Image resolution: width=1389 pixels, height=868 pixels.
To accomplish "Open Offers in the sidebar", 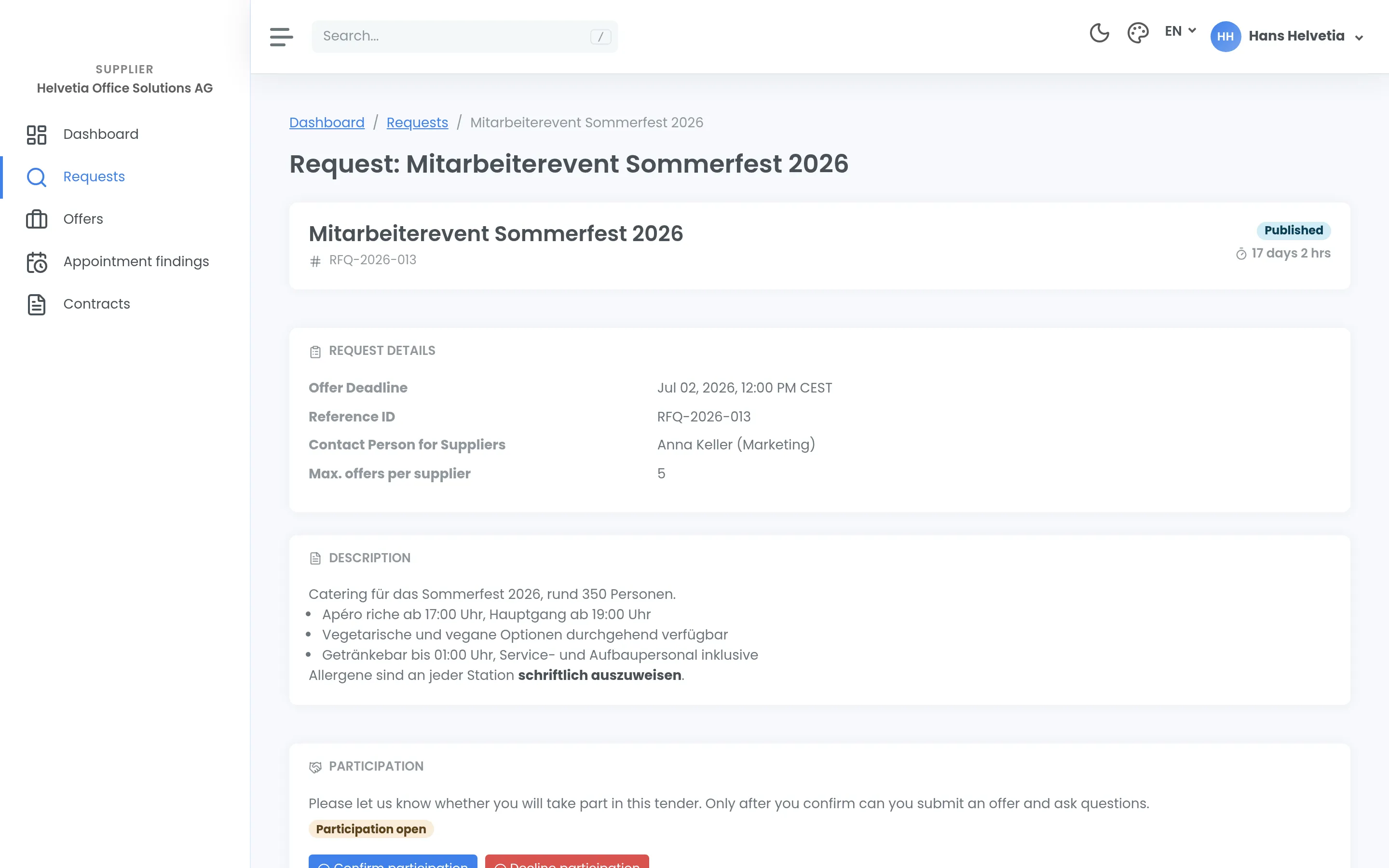I will [x=125, y=219].
